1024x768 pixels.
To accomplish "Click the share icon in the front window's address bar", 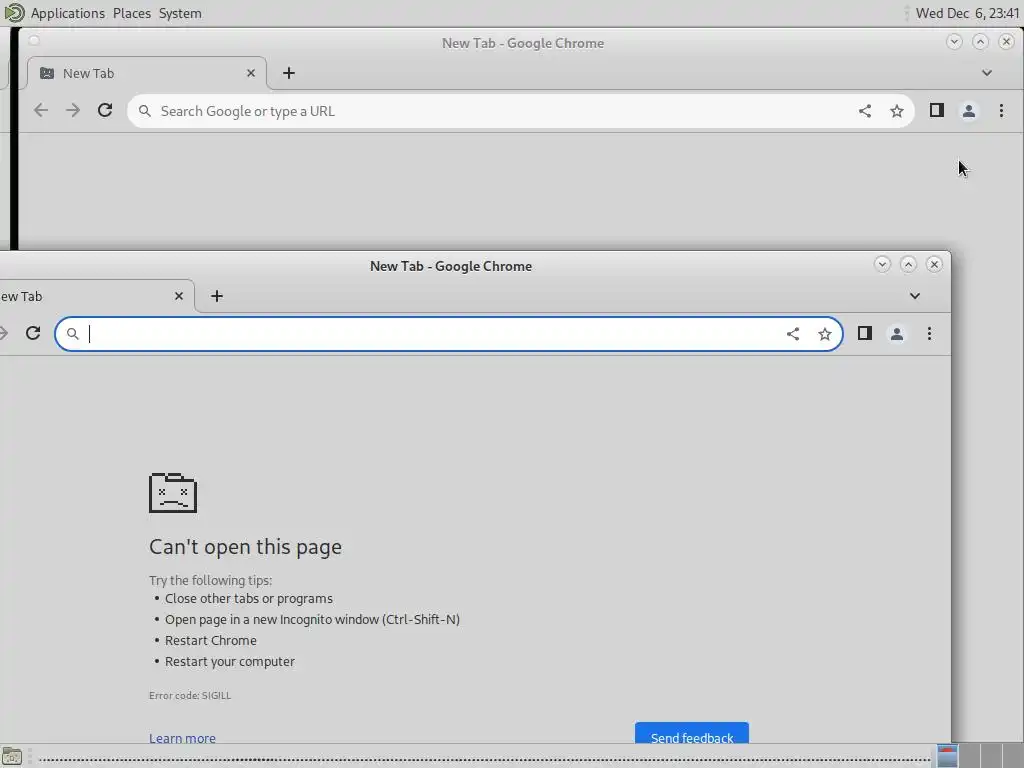I will click(x=793, y=334).
